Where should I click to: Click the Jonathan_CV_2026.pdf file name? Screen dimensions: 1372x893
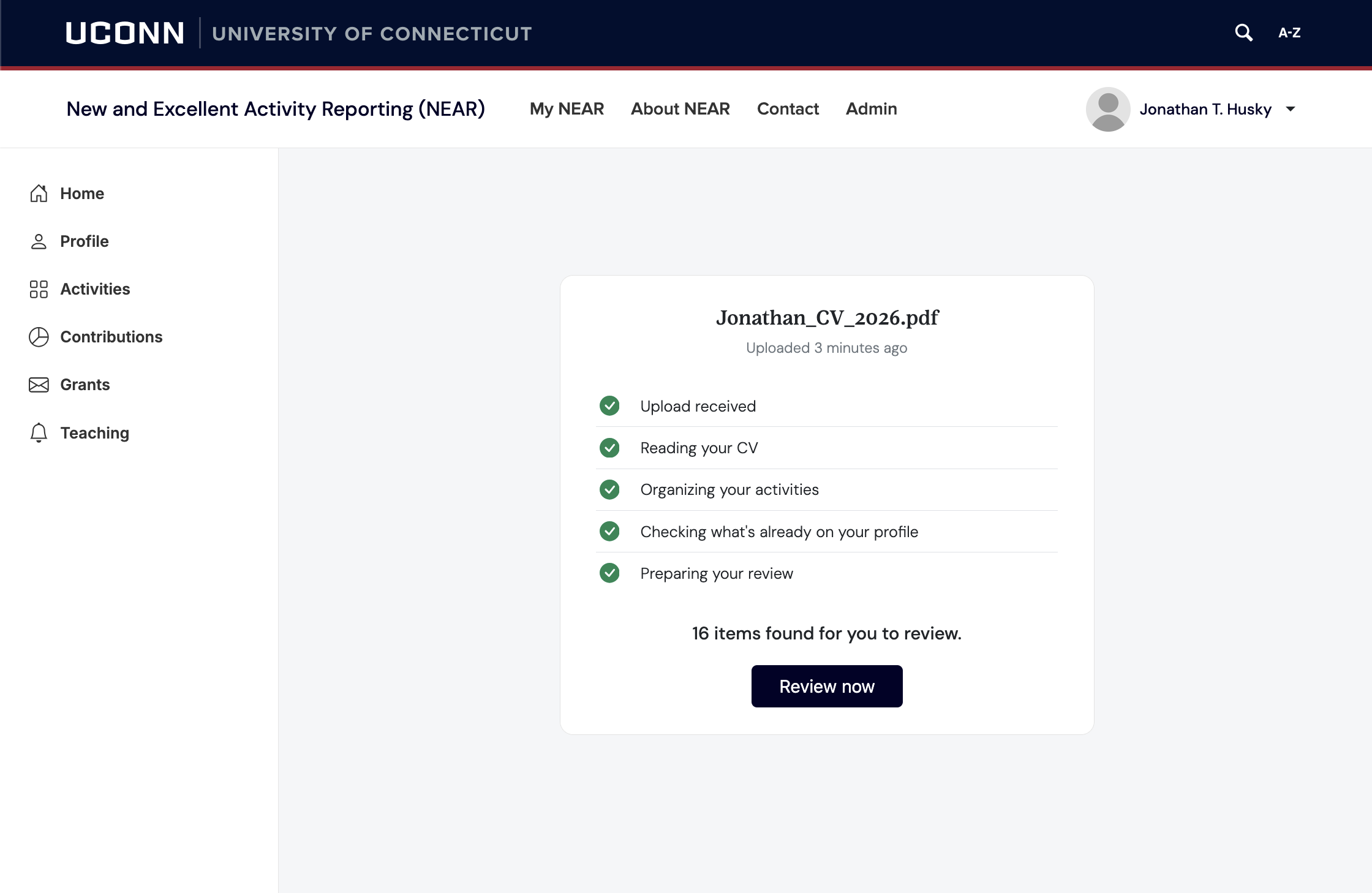click(827, 318)
